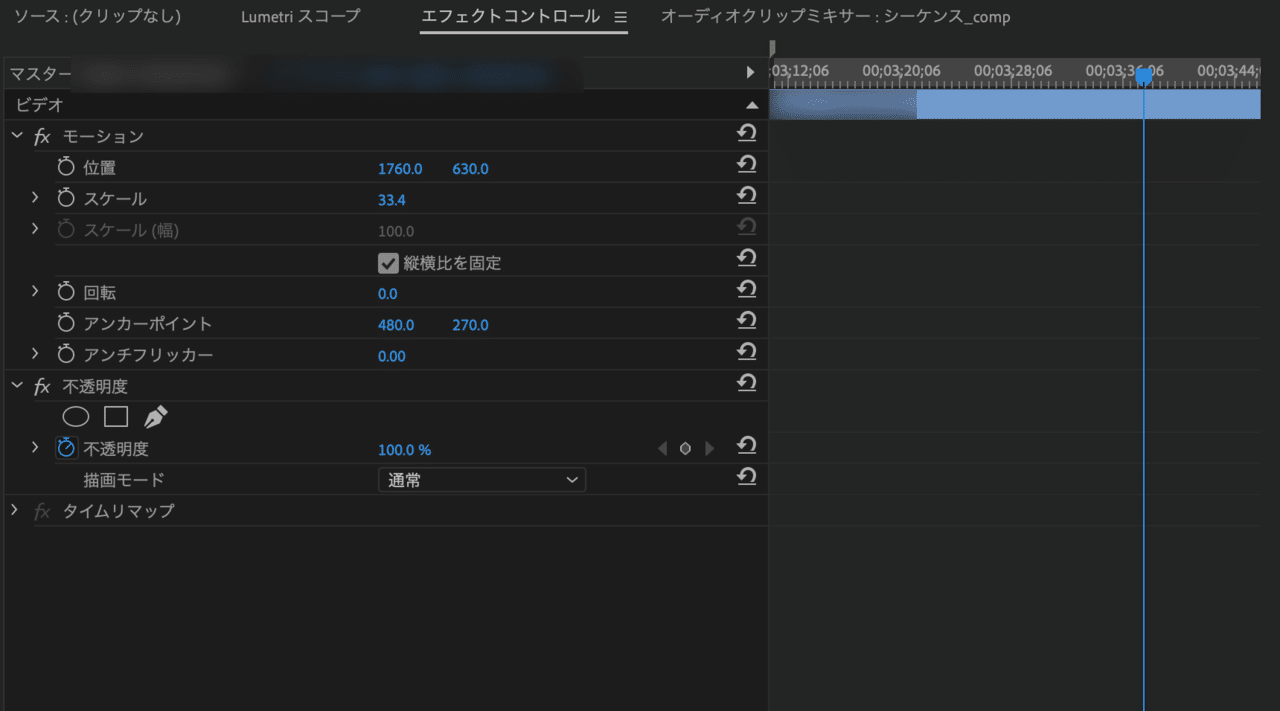Select the pen mask tool for opacity
This screenshot has width=1280, height=711.
tap(154, 415)
